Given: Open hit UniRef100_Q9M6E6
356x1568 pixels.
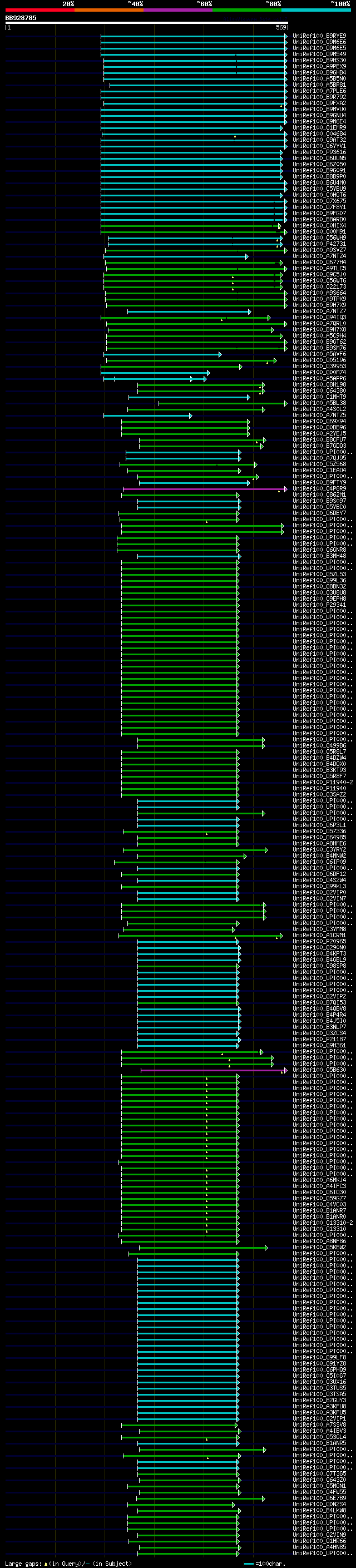Looking at the screenshot, I should (319, 42).
